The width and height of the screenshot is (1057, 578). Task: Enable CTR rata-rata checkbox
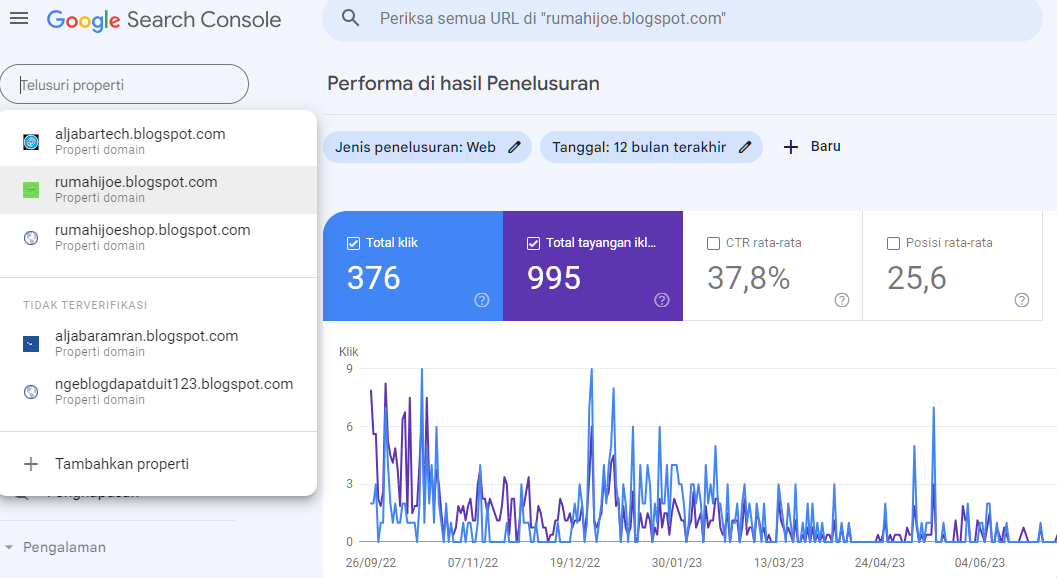(713, 243)
